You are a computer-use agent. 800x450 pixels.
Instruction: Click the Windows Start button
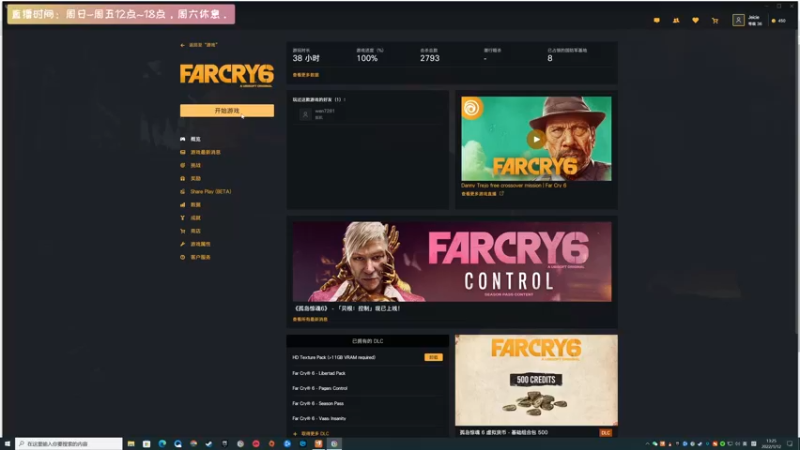pos(7,444)
